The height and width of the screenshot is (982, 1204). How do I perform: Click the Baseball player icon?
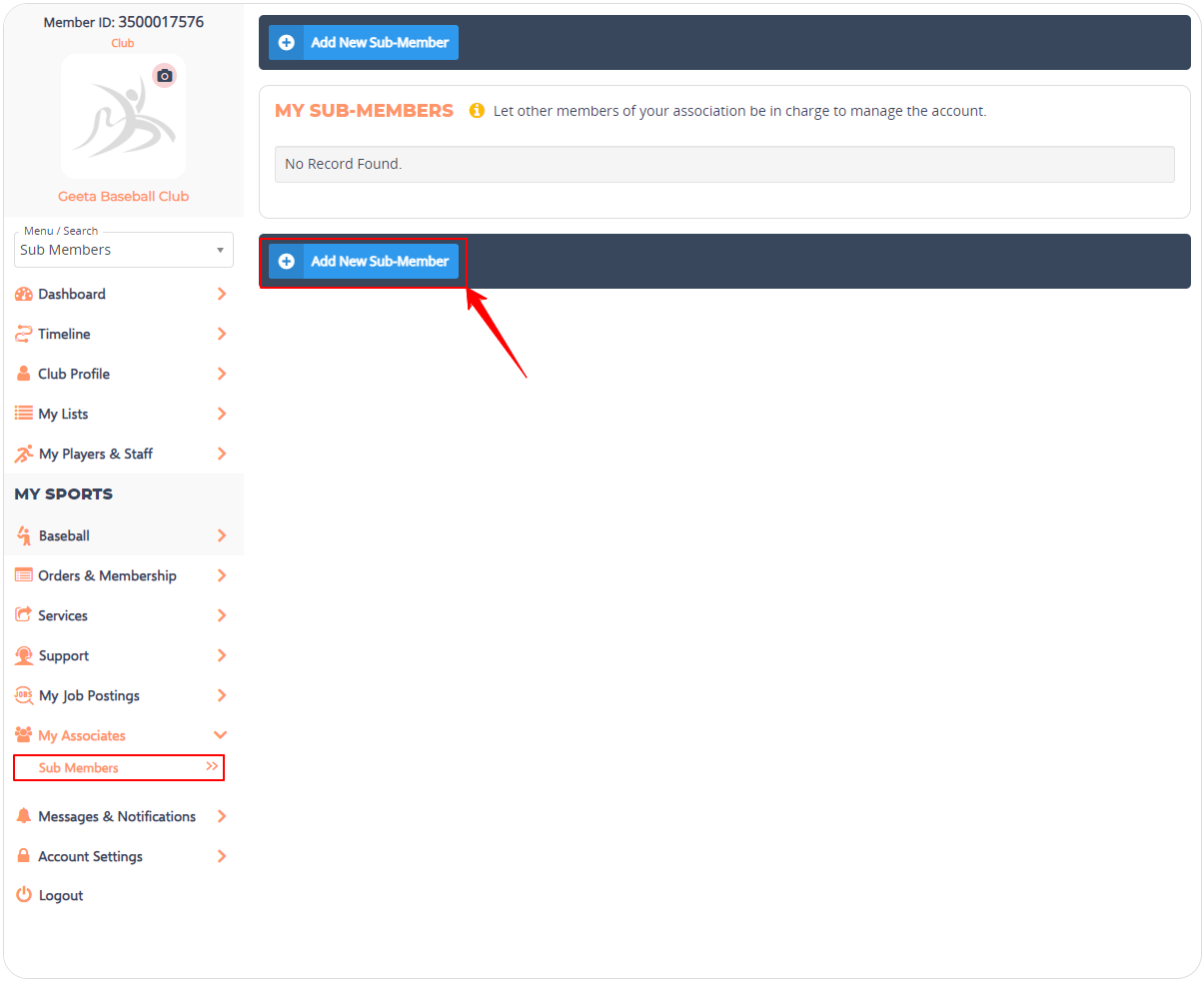coord(24,535)
